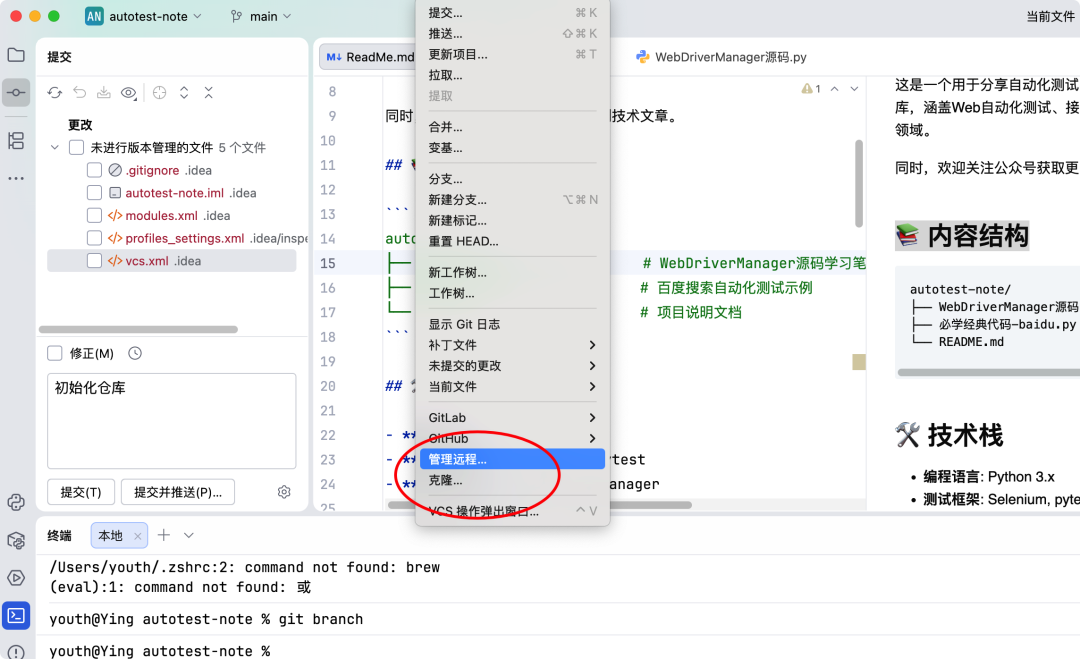Choose 推送... menu item

[x=512, y=34]
